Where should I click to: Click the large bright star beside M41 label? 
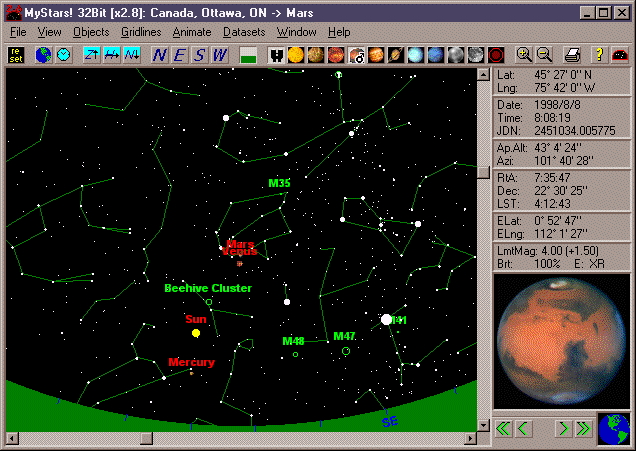(387, 320)
